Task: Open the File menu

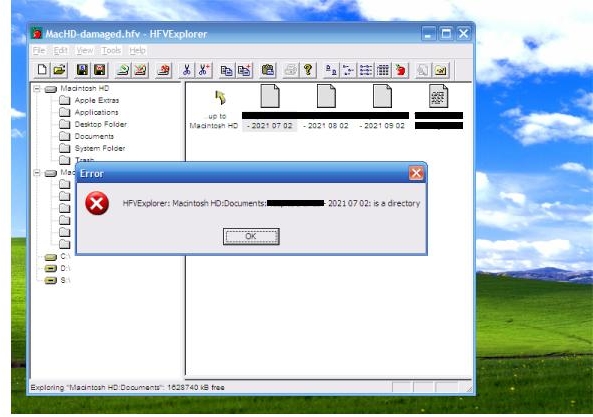Action: click(39, 50)
